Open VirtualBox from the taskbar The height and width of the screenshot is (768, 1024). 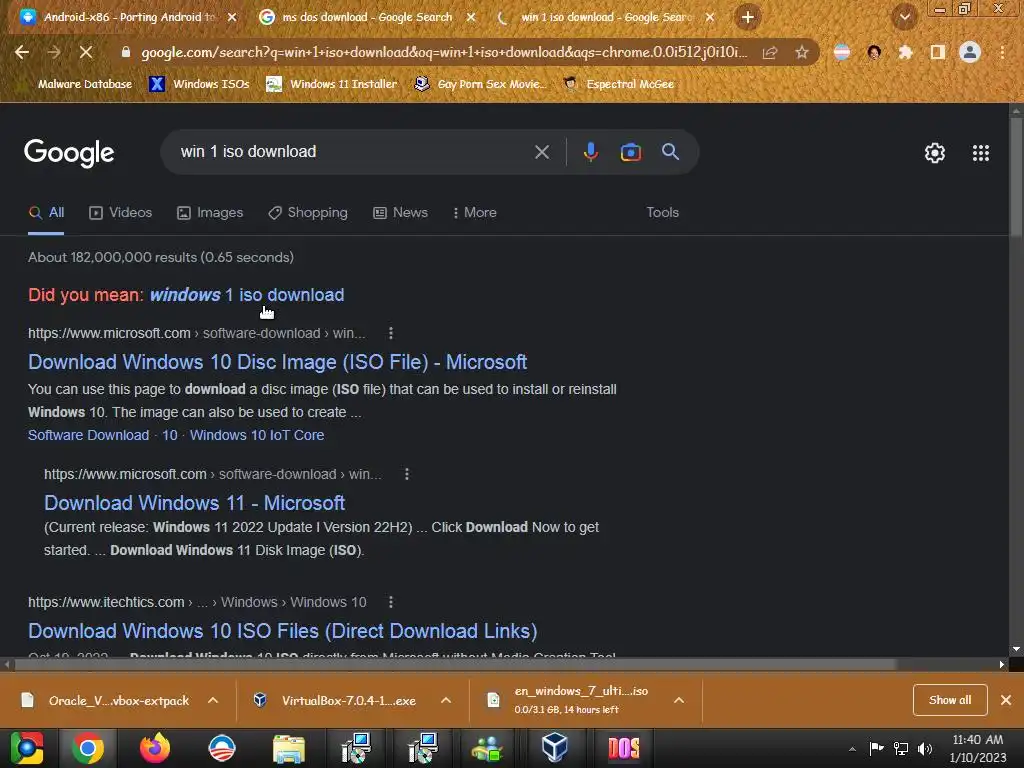(554, 748)
